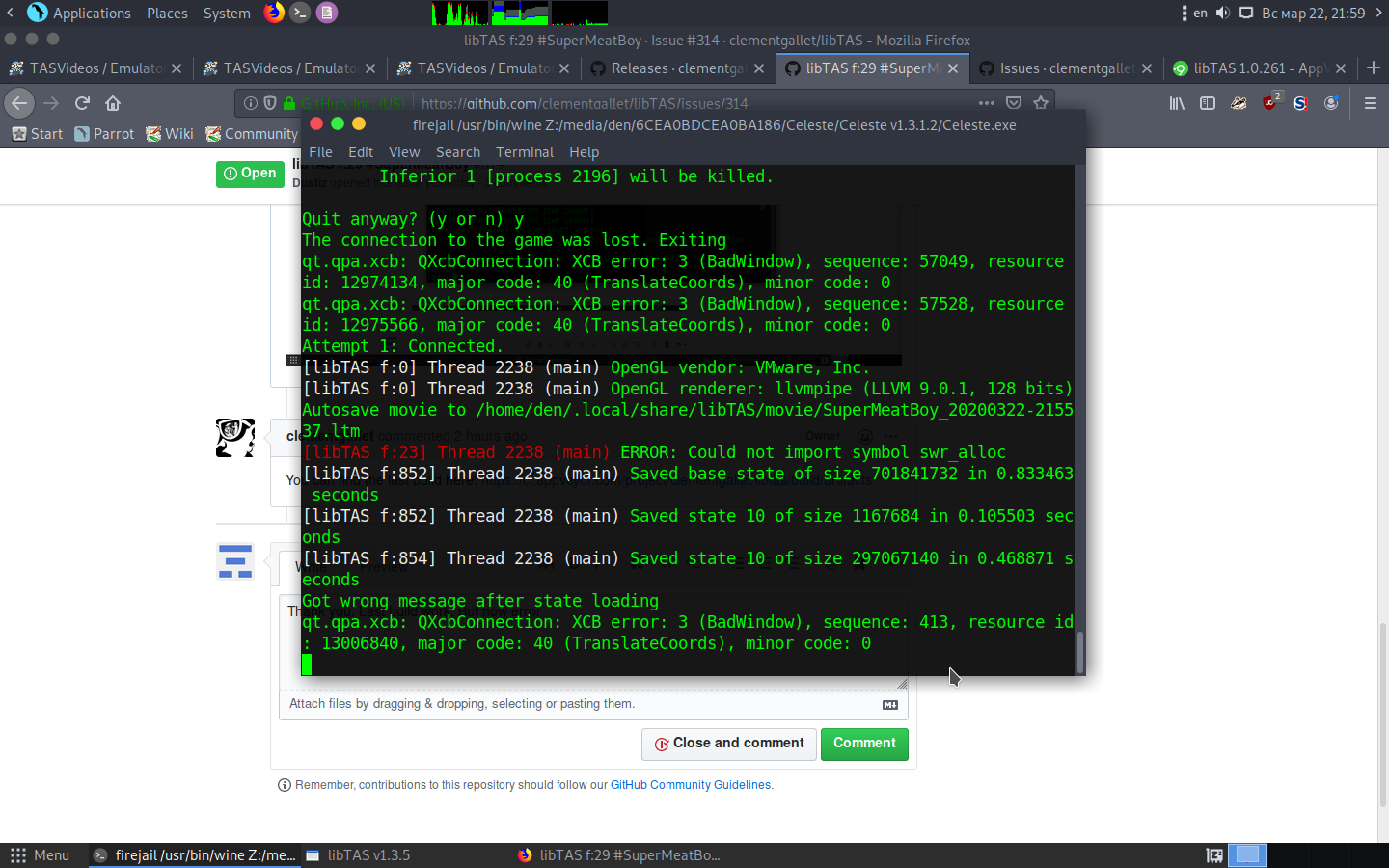
Task: Open terminal File menu
Action: pos(320,152)
